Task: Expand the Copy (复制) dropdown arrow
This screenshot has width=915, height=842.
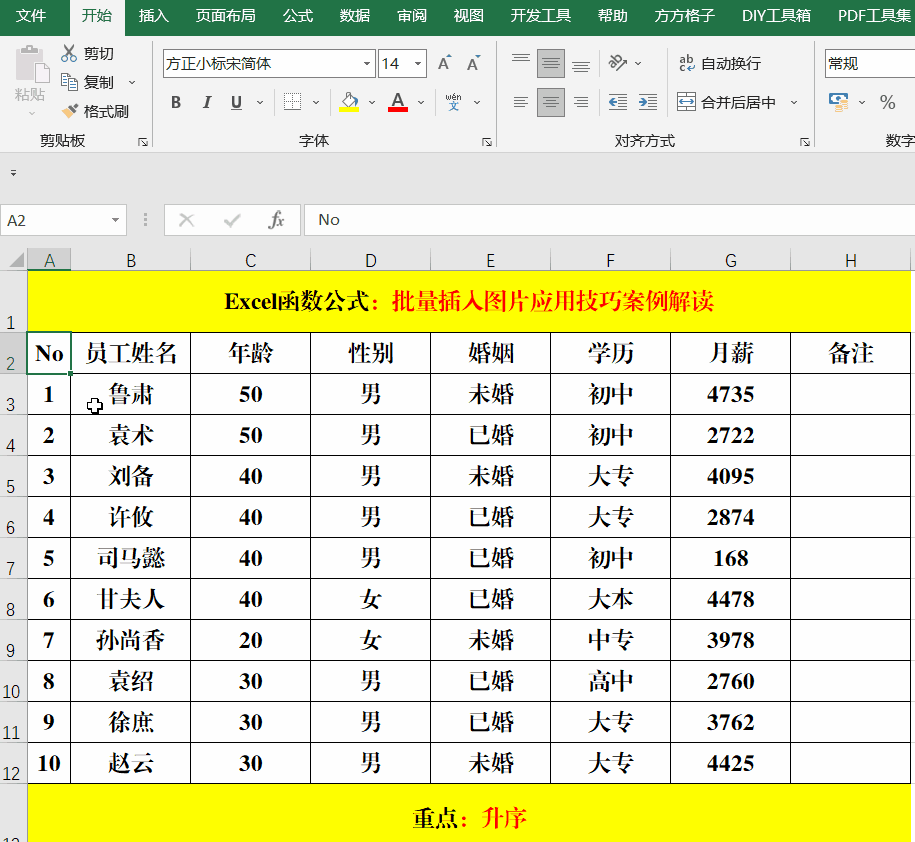Action: tap(132, 82)
